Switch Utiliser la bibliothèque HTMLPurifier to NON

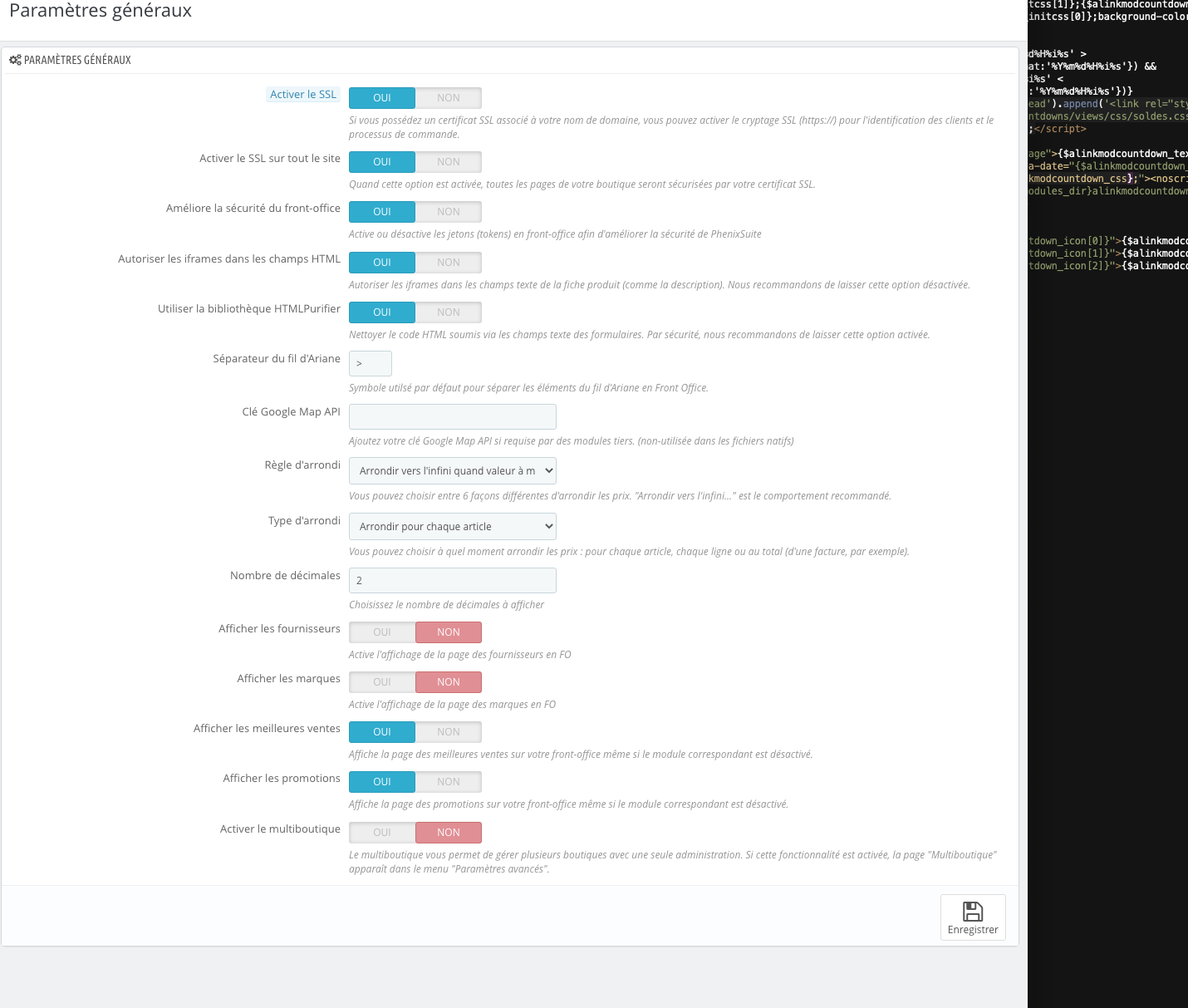click(449, 312)
